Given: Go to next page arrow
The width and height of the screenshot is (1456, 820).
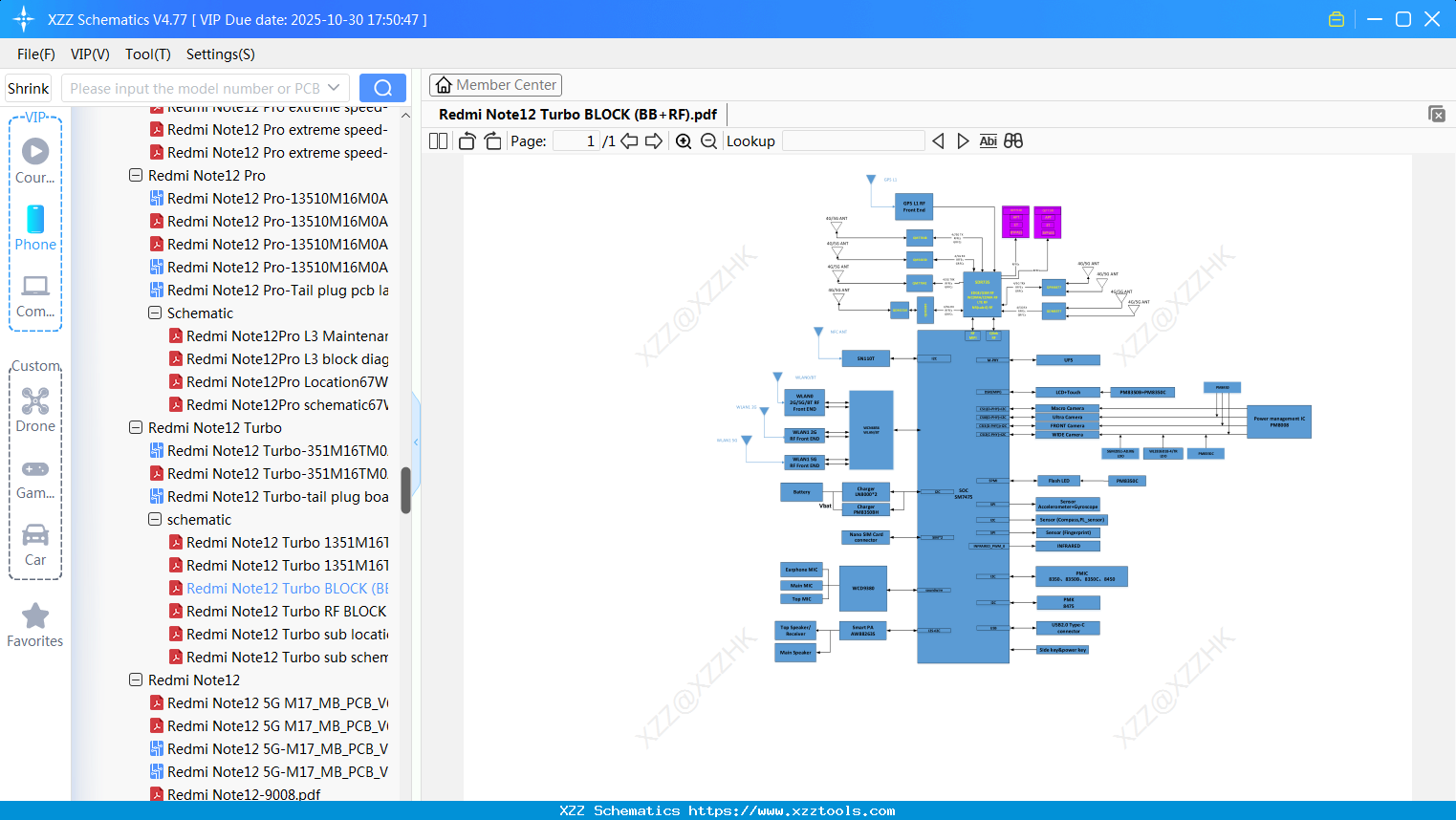Looking at the screenshot, I should coord(654,141).
